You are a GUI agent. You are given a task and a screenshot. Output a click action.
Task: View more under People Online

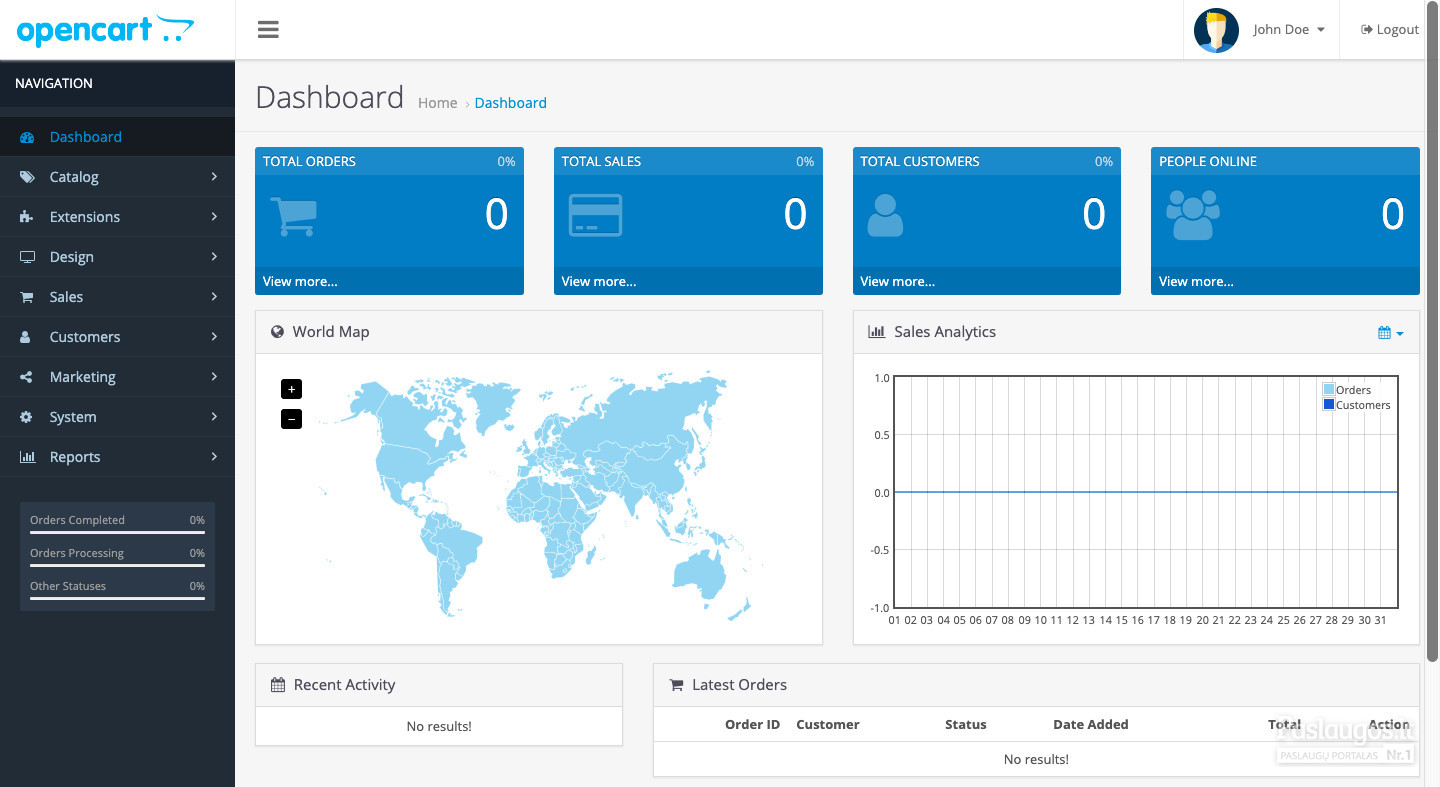tap(1196, 281)
